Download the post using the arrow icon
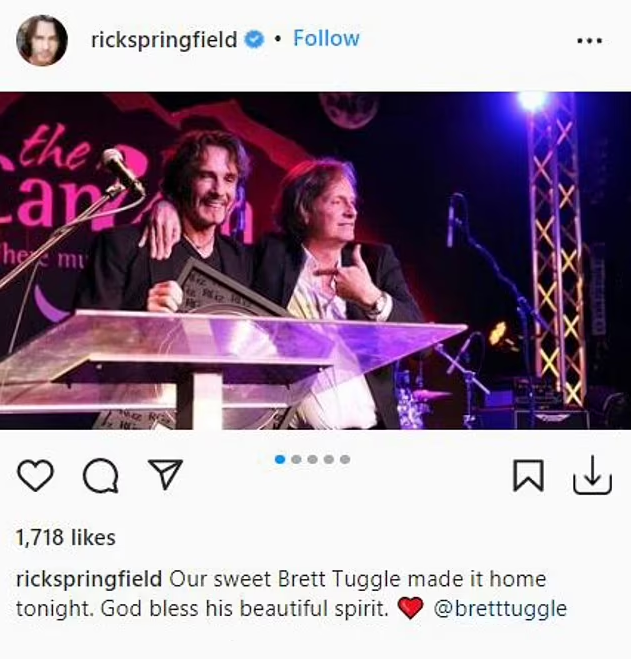 592,475
